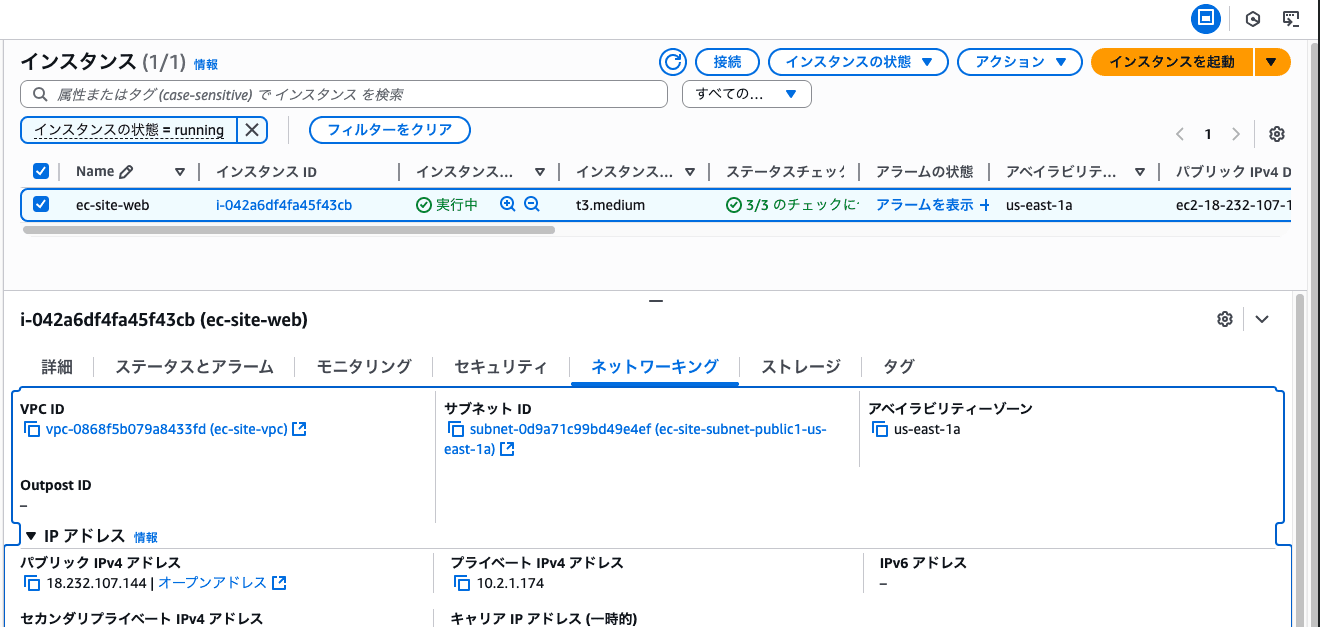Click the external link icon next to ec-site-vpc
Screen dimensions: 1320x627
point(299,429)
